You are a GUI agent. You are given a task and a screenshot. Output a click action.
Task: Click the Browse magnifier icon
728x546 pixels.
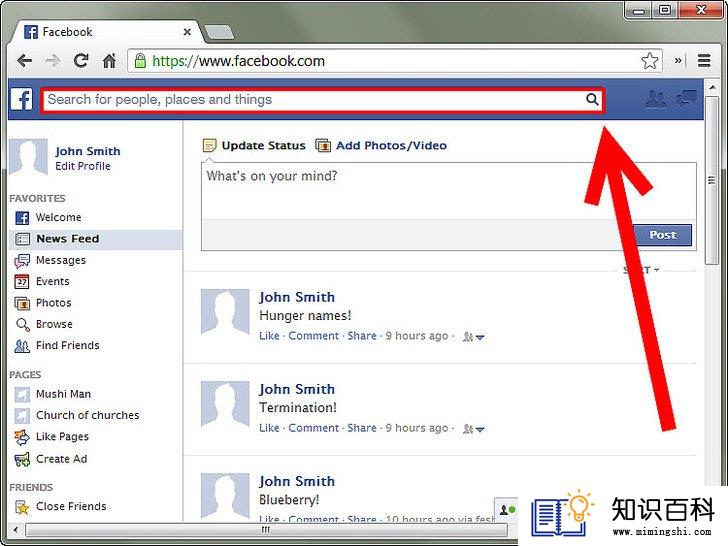click(x=22, y=324)
